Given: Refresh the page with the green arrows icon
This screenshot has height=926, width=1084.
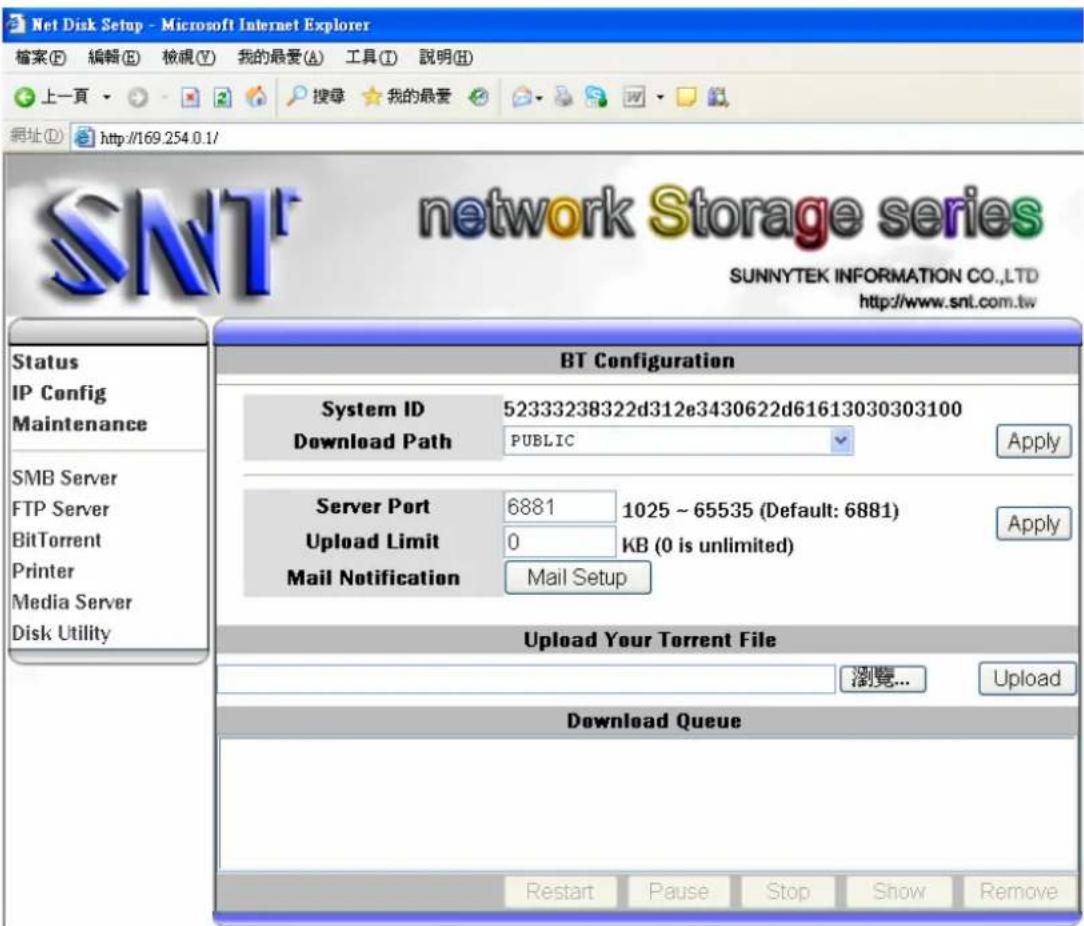Looking at the screenshot, I should click(x=222, y=98).
